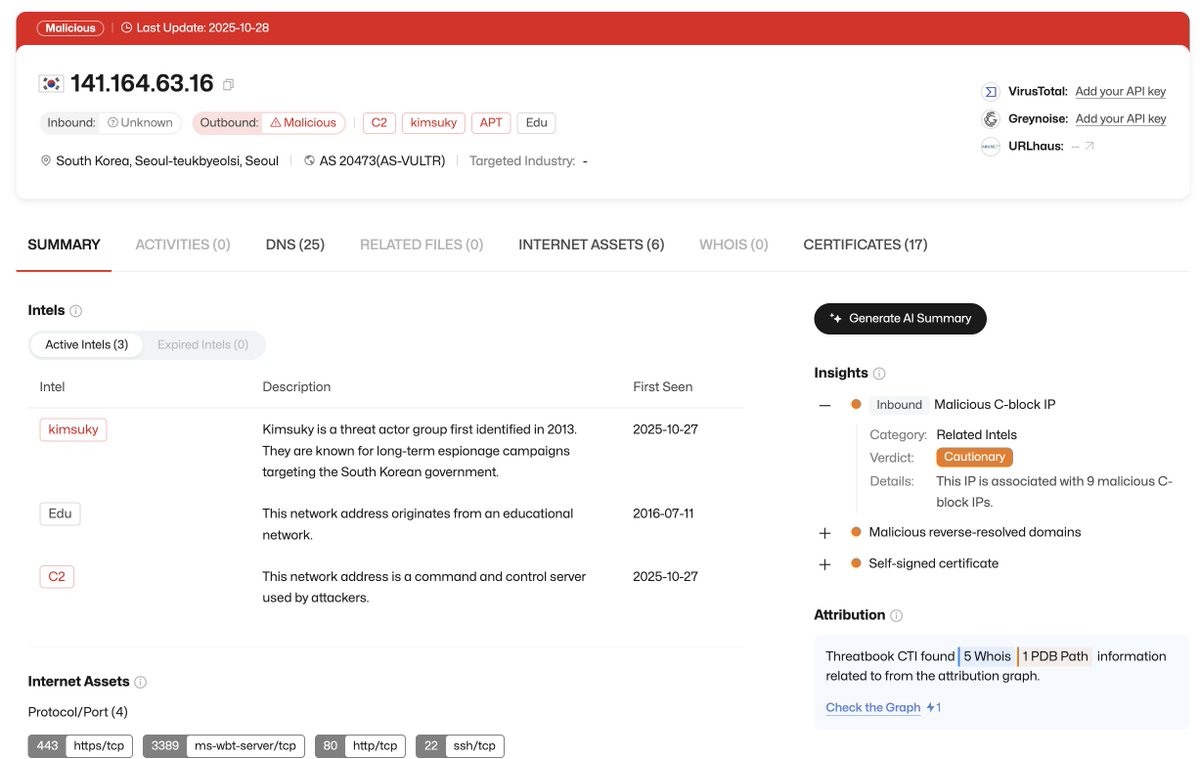The width and height of the screenshot is (1200, 759).
Task: Open the Check the Graph link
Action: pyautogui.click(x=873, y=707)
